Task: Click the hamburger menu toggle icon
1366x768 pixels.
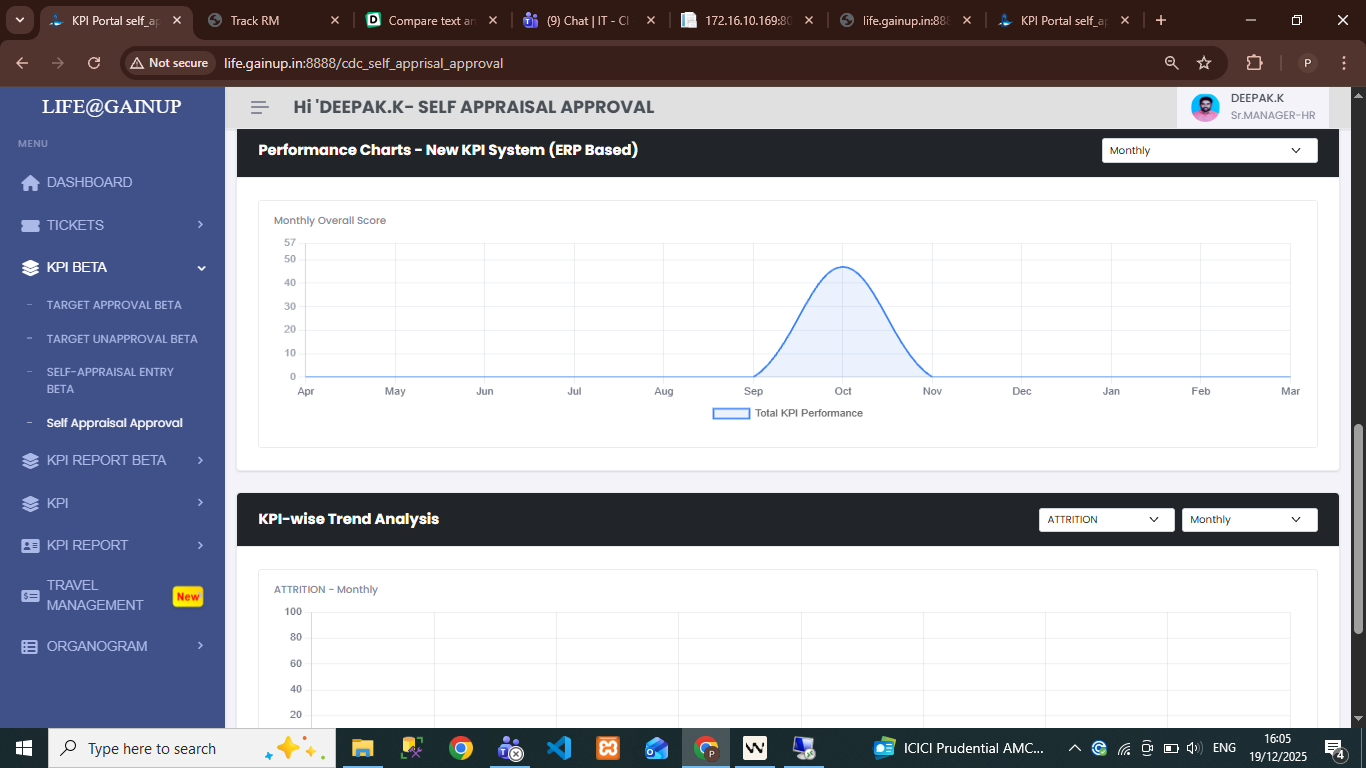Action: pyautogui.click(x=260, y=108)
